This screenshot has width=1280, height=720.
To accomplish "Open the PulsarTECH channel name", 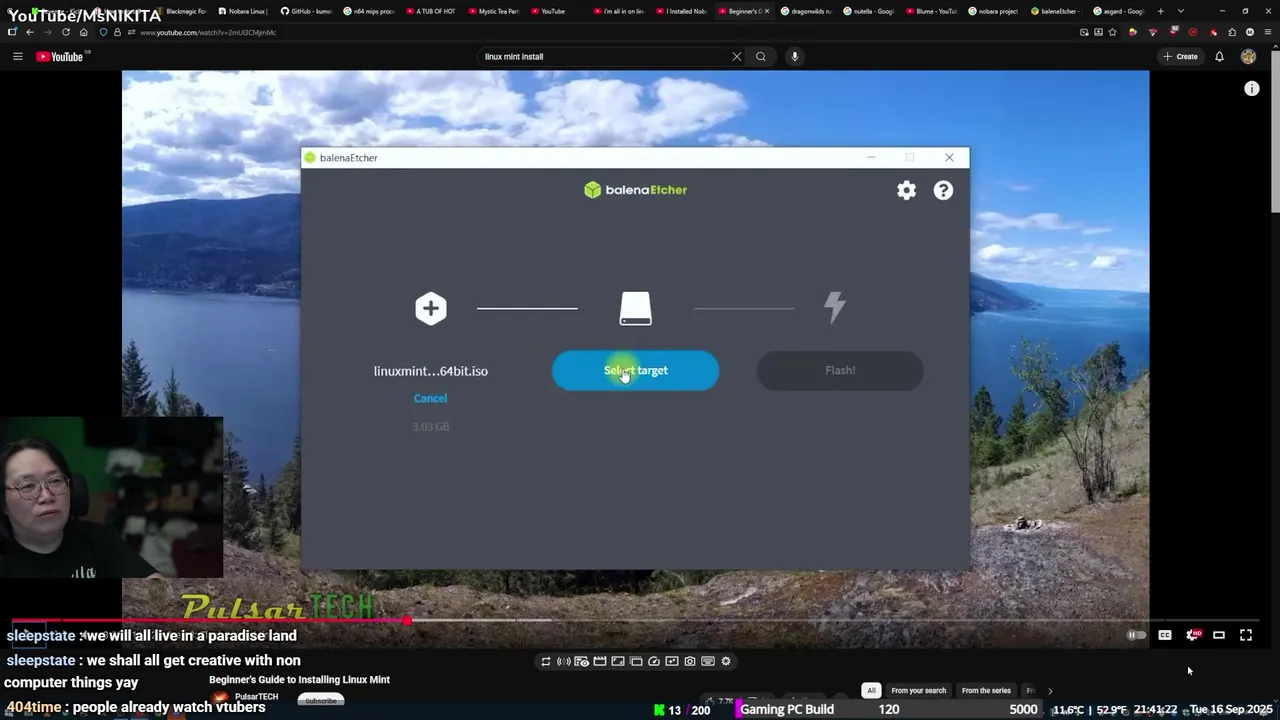I will click(x=256, y=697).
